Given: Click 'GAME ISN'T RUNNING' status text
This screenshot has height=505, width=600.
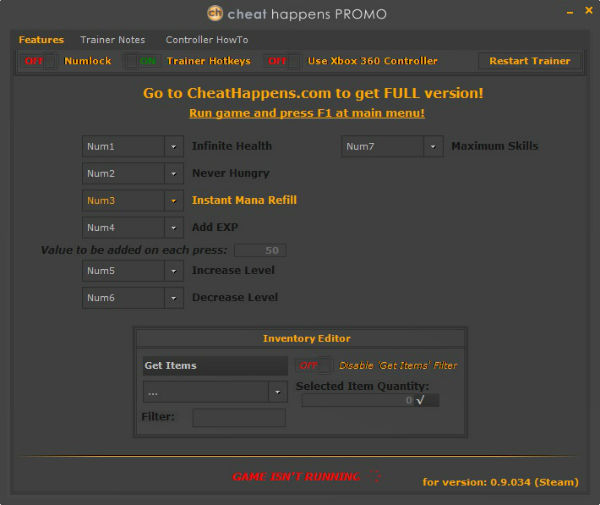Looking at the screenshot, I should [296, 477].
